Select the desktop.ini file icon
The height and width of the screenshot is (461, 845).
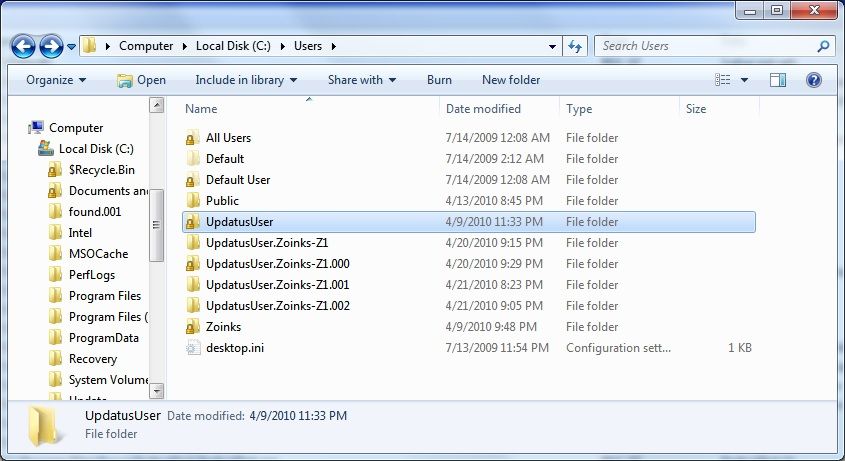(192, 348)
